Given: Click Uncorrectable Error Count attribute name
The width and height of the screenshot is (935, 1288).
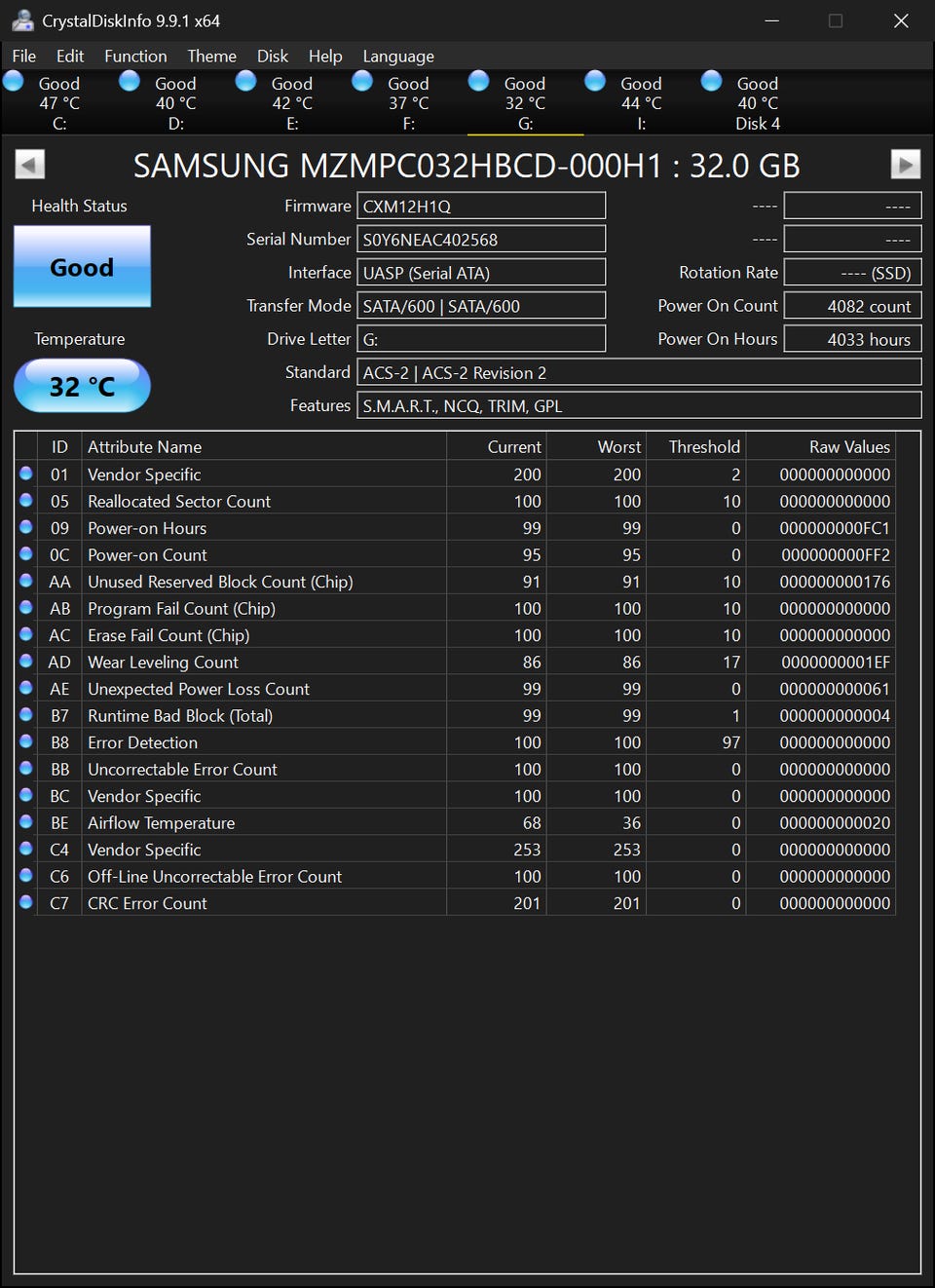Looking at the screenshot, I should [x=182, y=769].
